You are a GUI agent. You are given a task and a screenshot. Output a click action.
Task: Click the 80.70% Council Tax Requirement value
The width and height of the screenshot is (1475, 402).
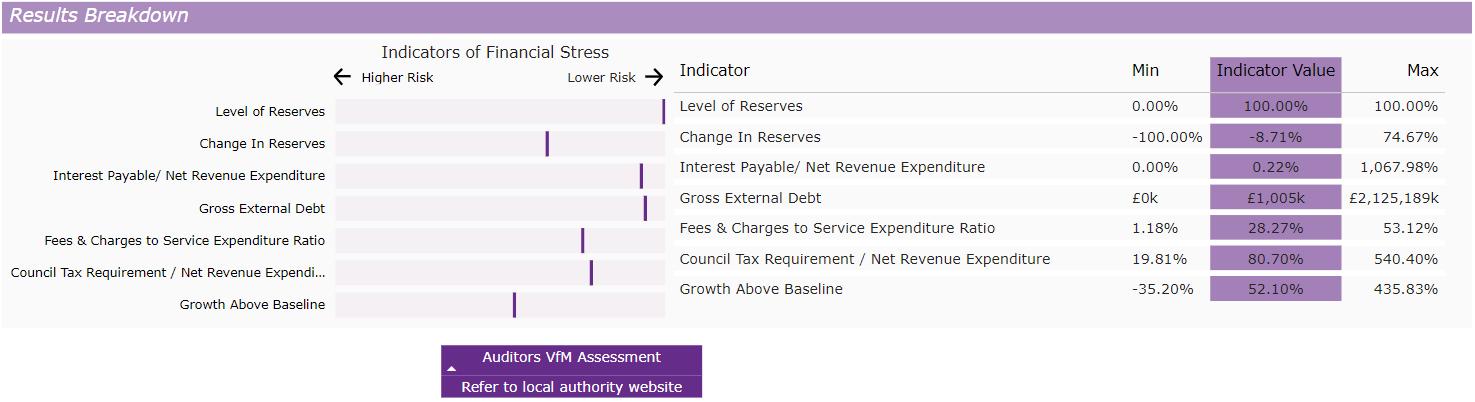click(1275, 259)
